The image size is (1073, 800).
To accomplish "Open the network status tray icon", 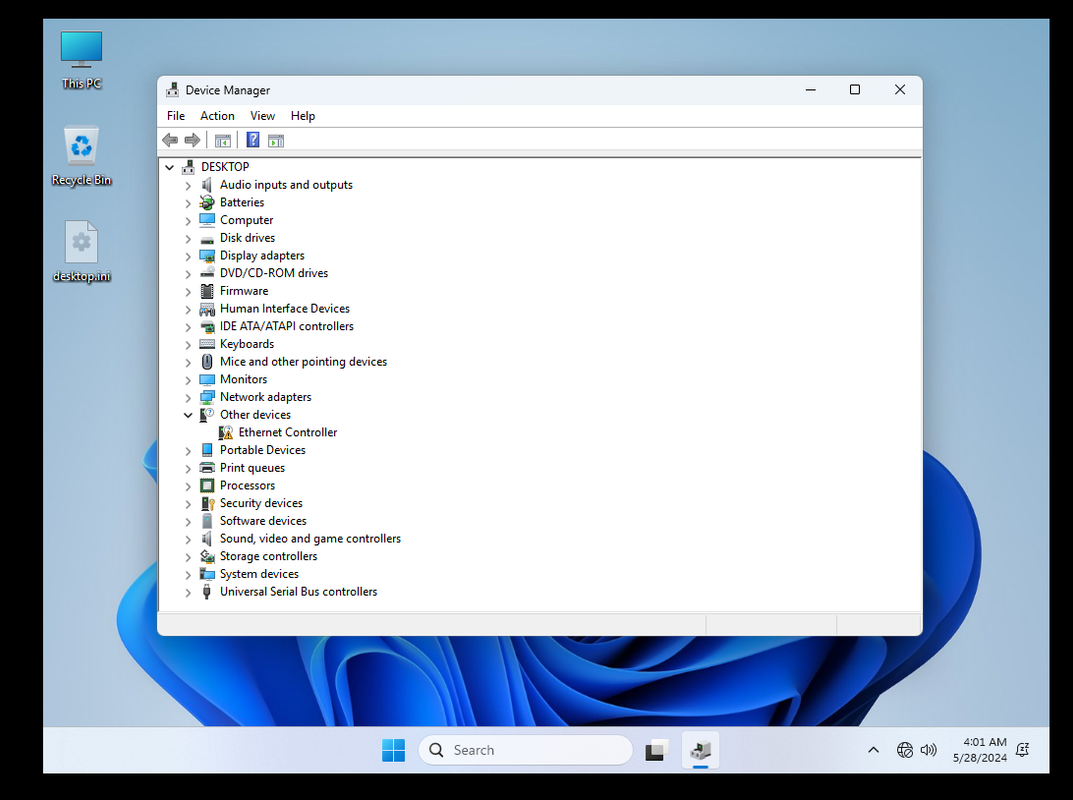I will (x=905, y=750).
